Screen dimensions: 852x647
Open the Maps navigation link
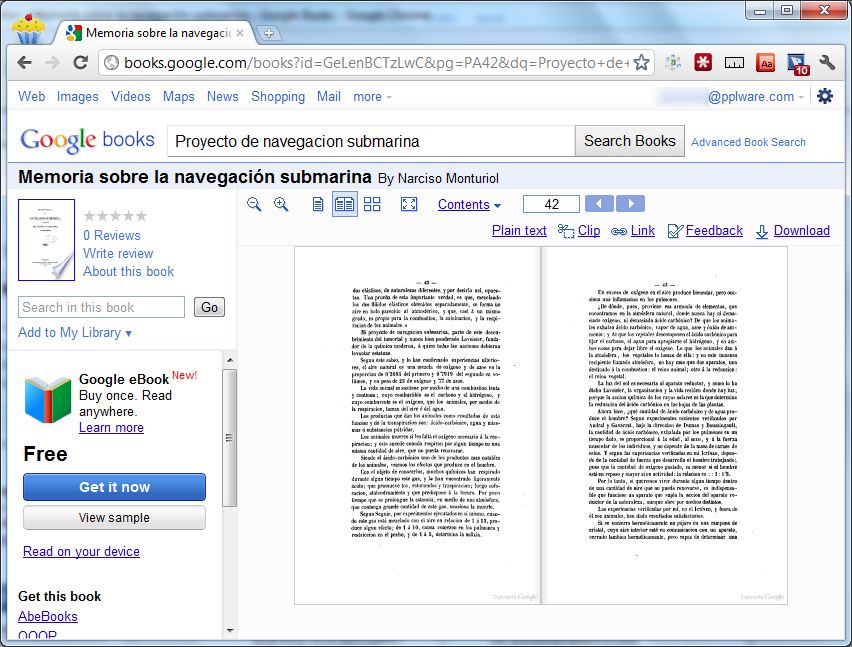click(179, 96)
